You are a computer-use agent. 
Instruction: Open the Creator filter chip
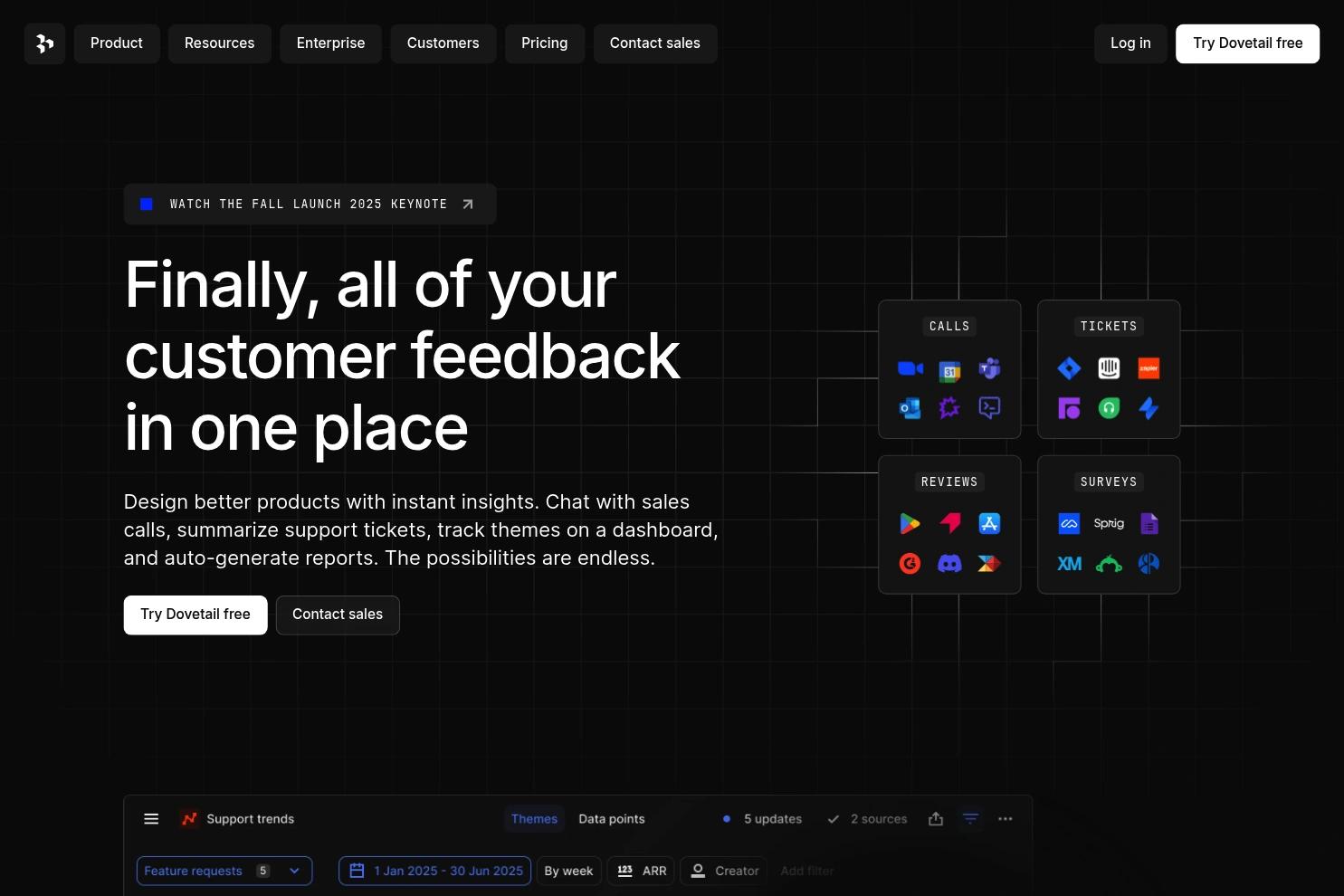point(724,871)
